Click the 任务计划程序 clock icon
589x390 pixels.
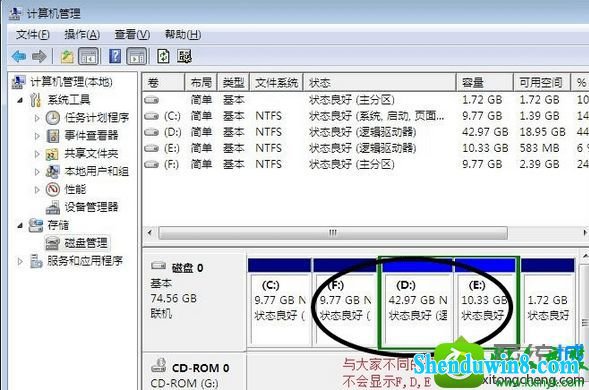tap(53, 118)
